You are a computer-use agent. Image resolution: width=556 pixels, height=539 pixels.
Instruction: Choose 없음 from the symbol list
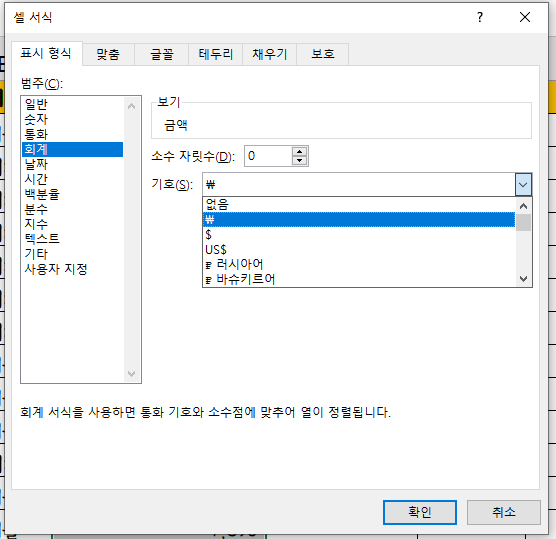click(x=359, y=205)
